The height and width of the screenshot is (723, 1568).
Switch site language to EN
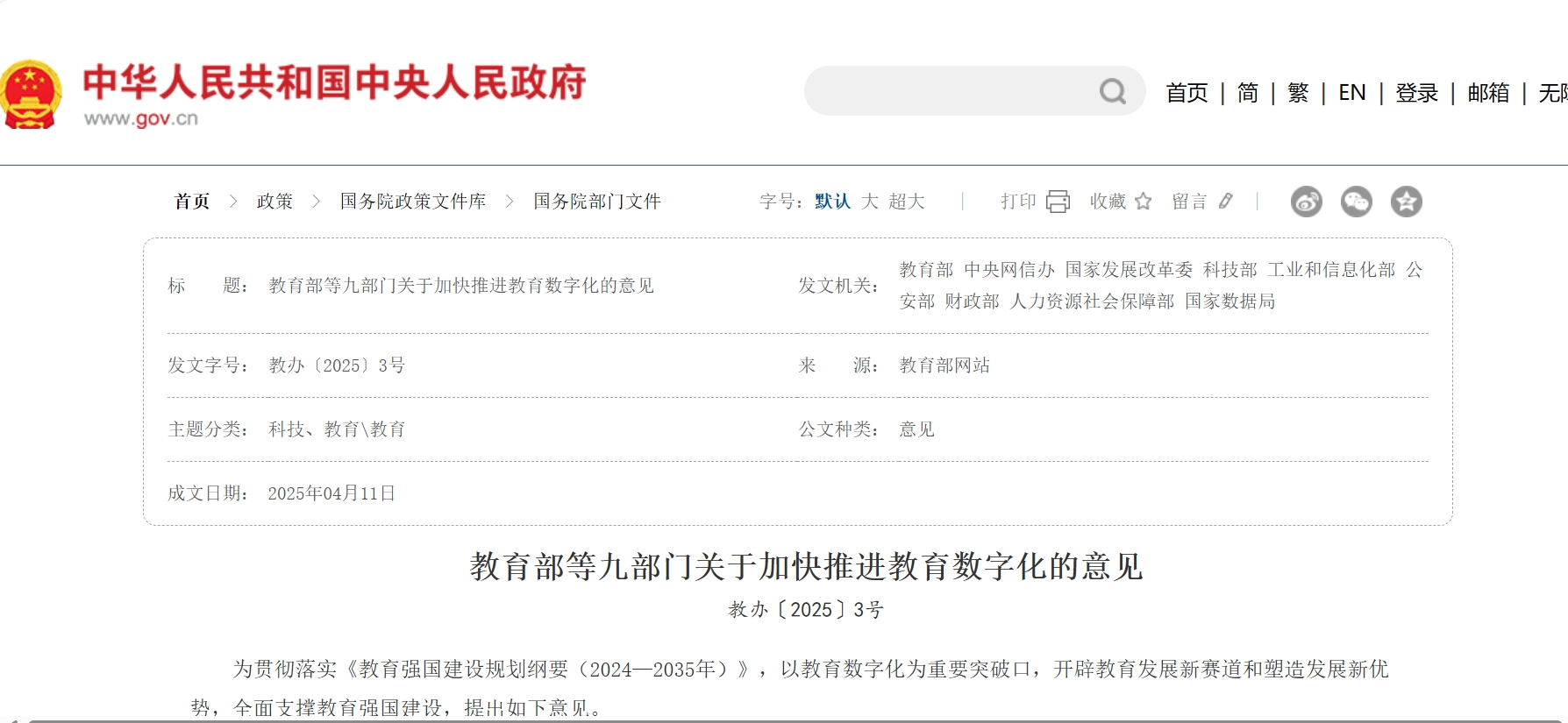coord(1351,93)
